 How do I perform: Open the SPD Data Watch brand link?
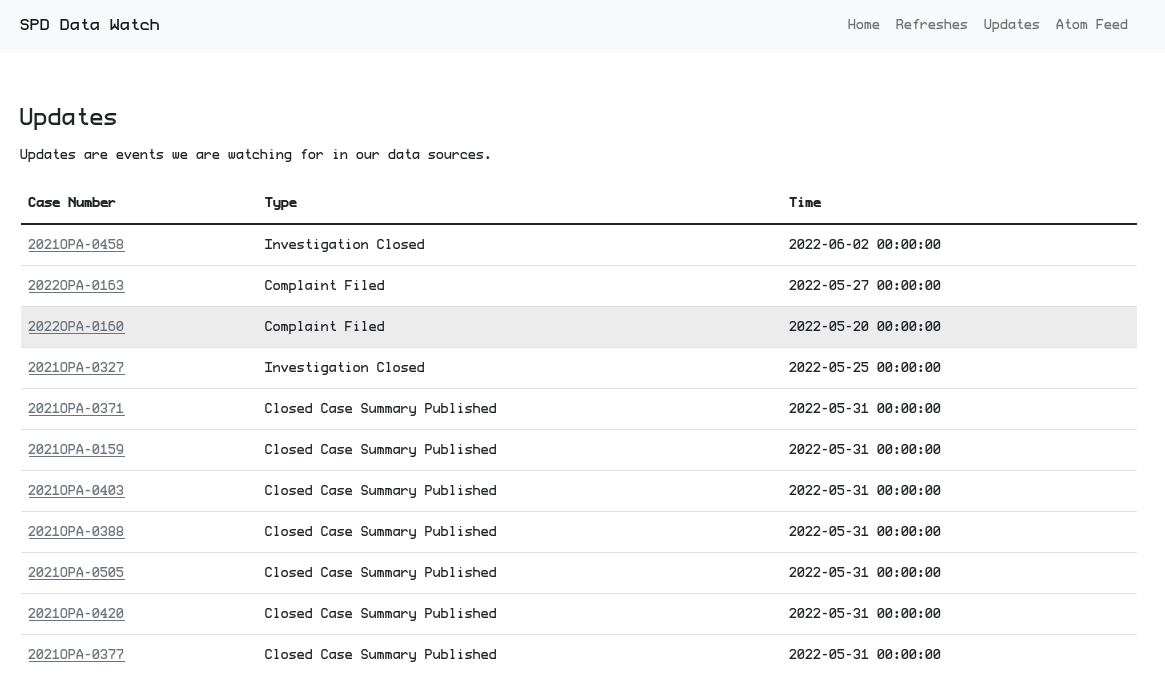click(89, 25)
